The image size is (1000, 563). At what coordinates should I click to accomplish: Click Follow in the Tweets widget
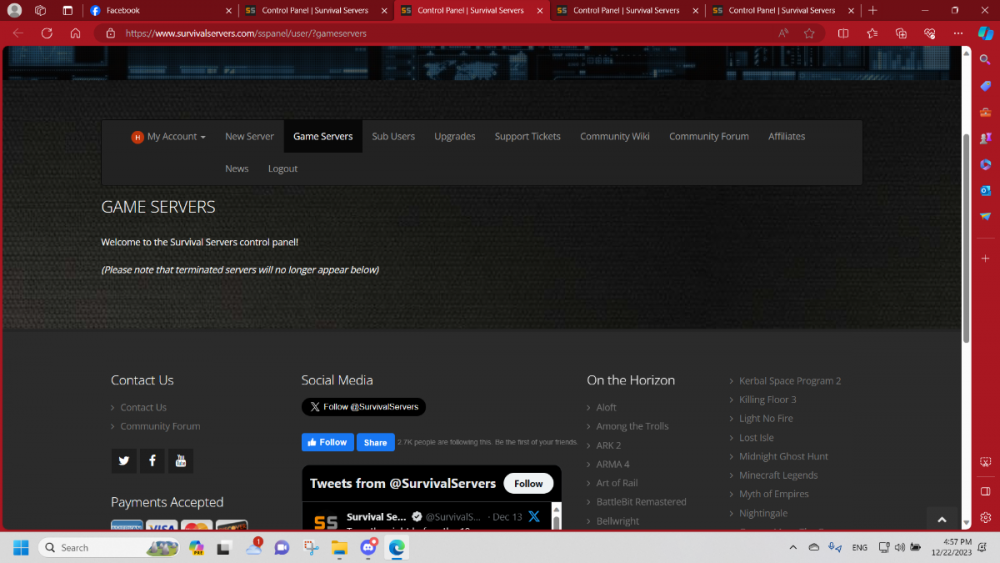[528, 483]
